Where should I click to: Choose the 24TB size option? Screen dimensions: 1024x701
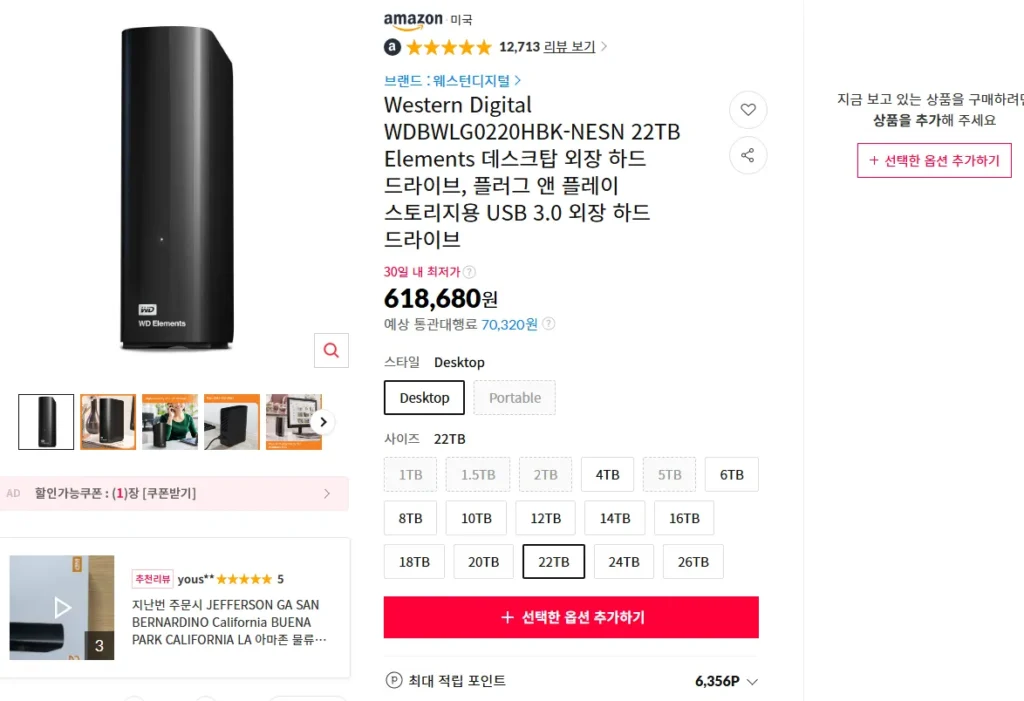point(623,561)
